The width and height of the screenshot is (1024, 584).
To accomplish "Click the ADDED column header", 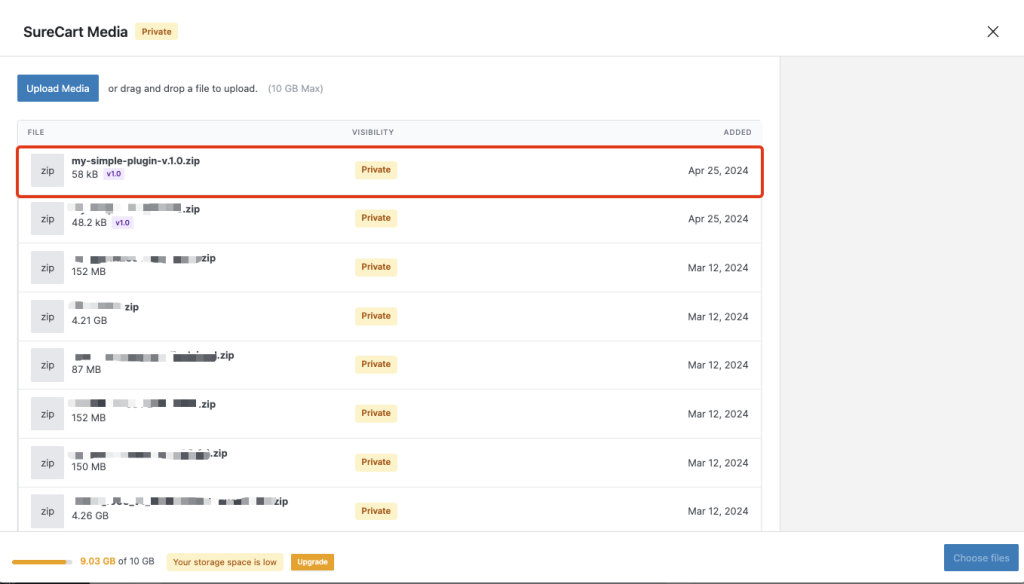I will (737, 132).
